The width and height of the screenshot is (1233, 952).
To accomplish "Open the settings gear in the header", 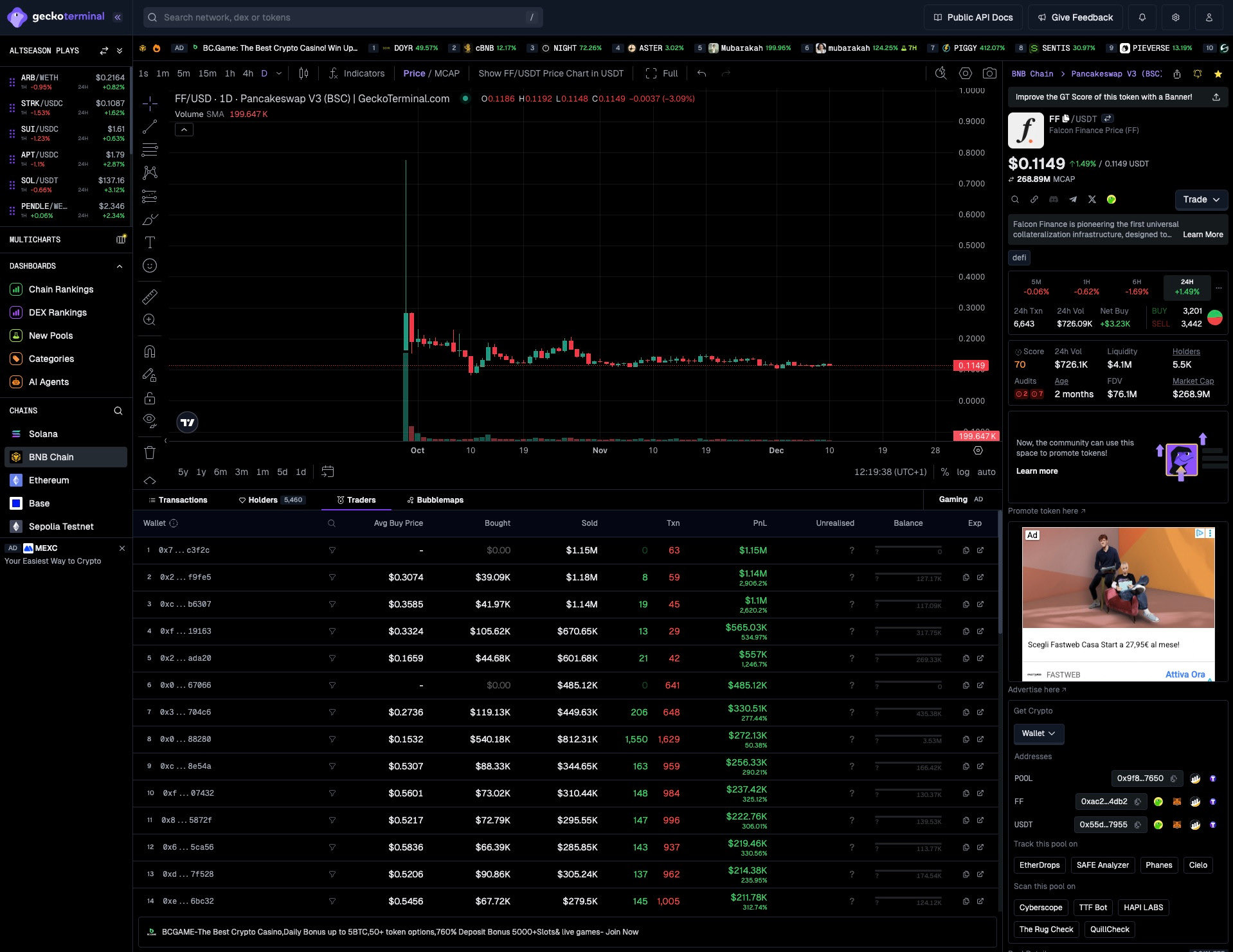I will pos(1176,17).
